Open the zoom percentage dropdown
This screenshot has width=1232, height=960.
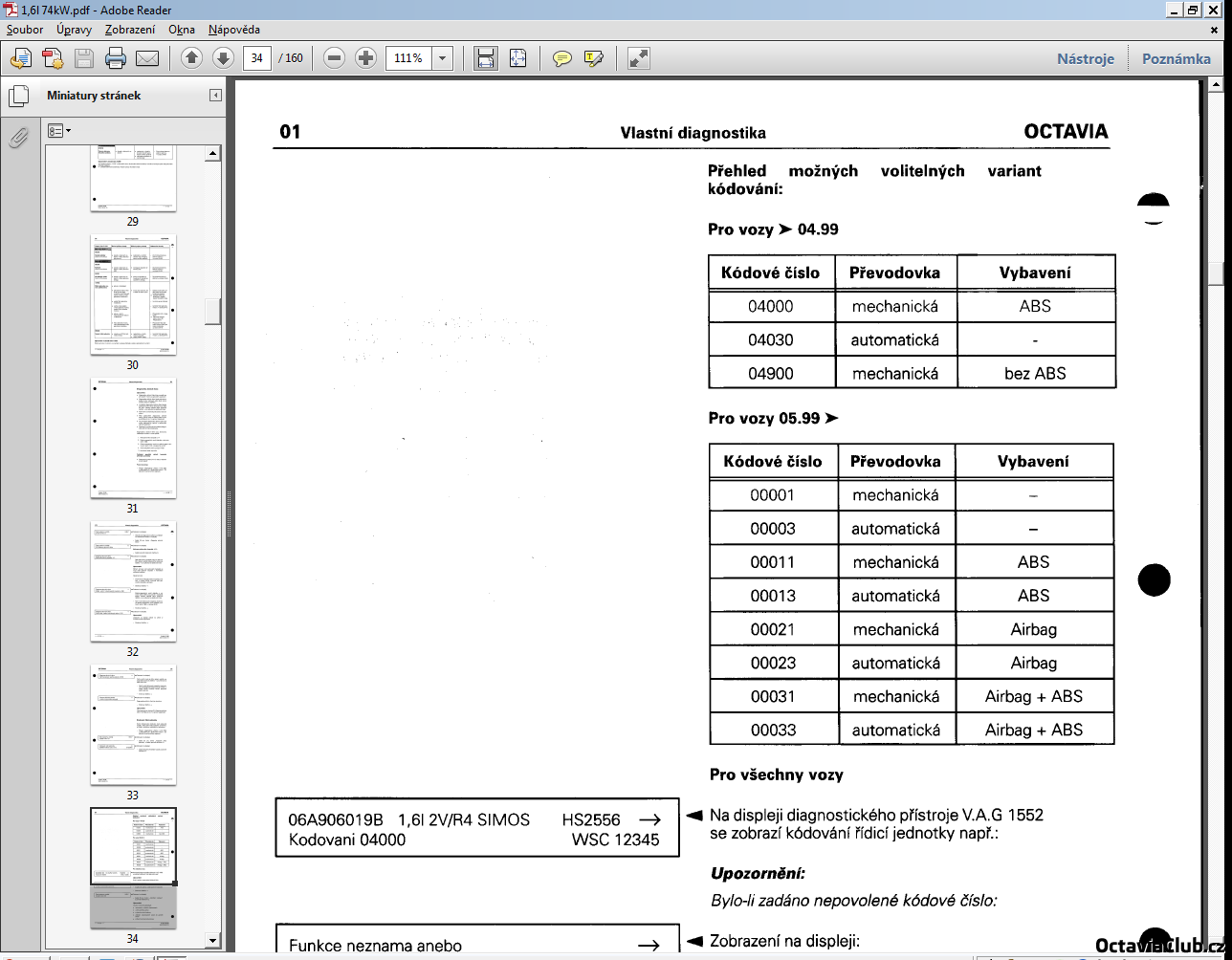click(x=442, y=58)
